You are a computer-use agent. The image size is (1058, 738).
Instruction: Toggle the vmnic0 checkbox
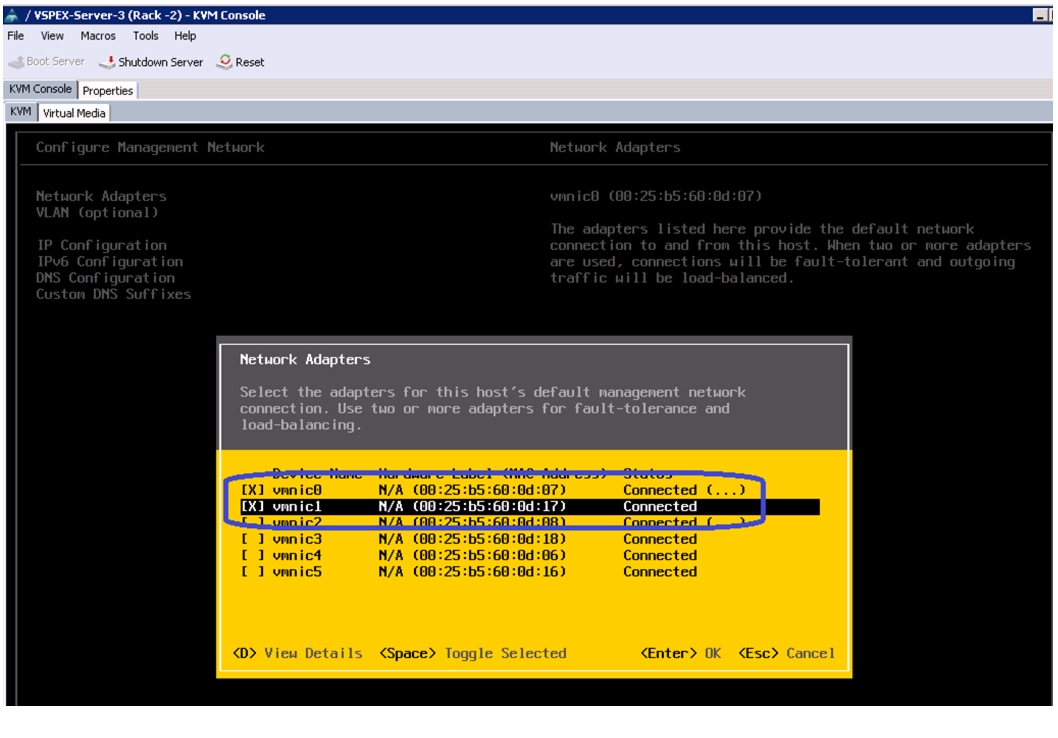tap(253, 490)
